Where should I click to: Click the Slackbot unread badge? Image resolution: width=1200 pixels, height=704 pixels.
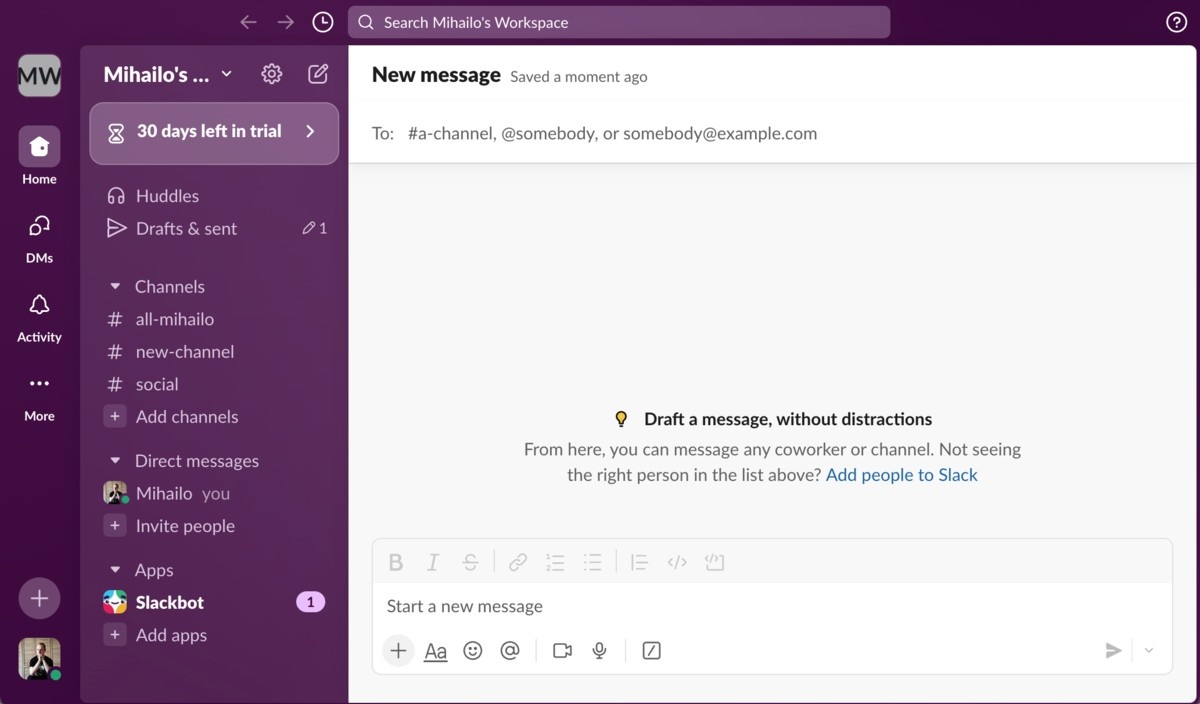click(x=310, y=602)
